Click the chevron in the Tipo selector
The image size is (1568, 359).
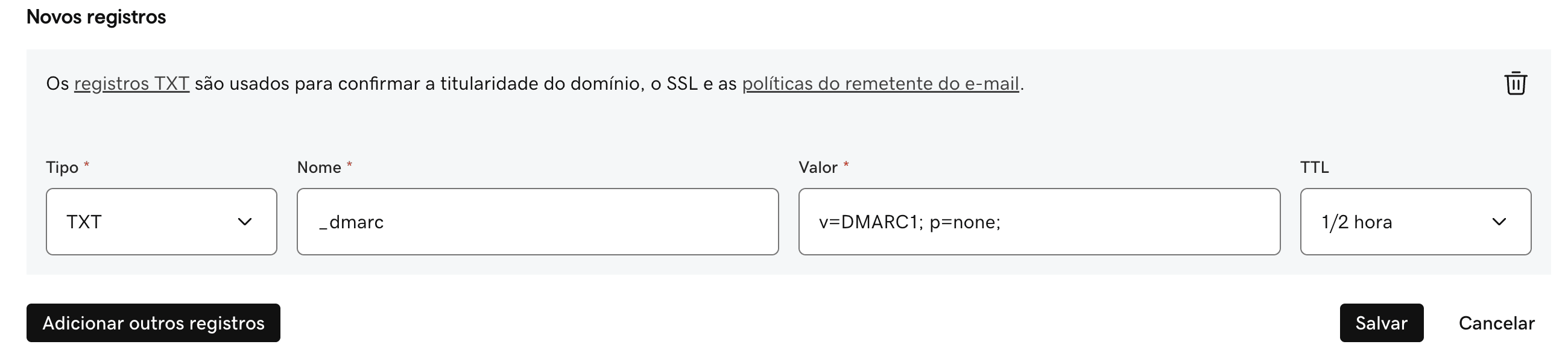pos(246,222)
